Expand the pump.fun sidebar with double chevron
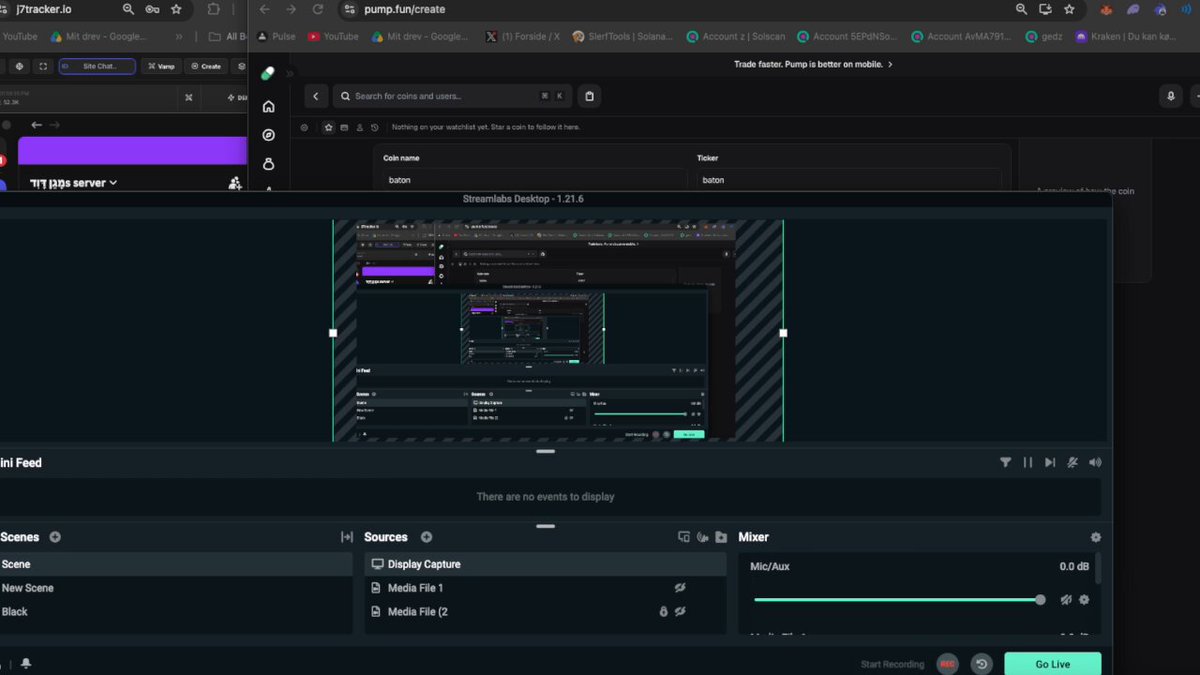Viewport: 1200px width, 675px height. (290, 73)
